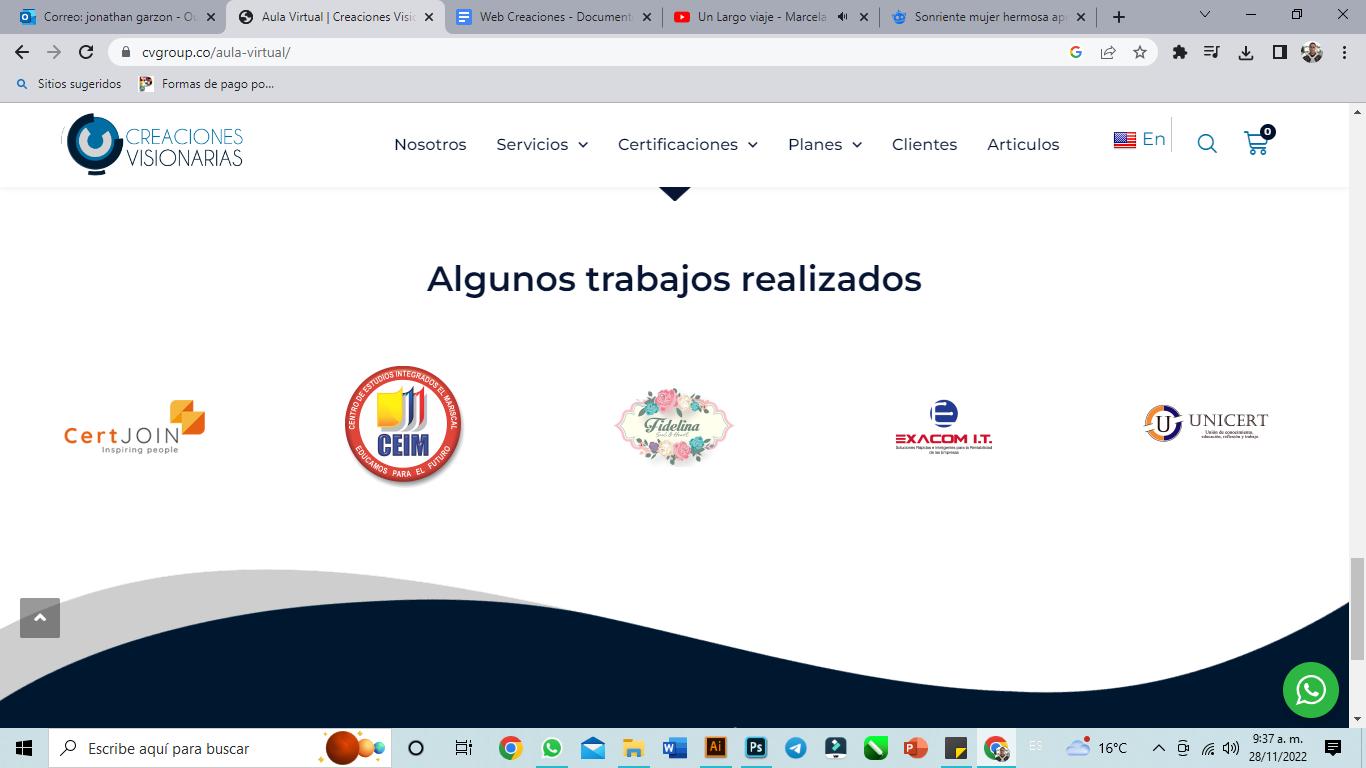Open WhatsApp from the taskbar

click(x=552, y=748)
